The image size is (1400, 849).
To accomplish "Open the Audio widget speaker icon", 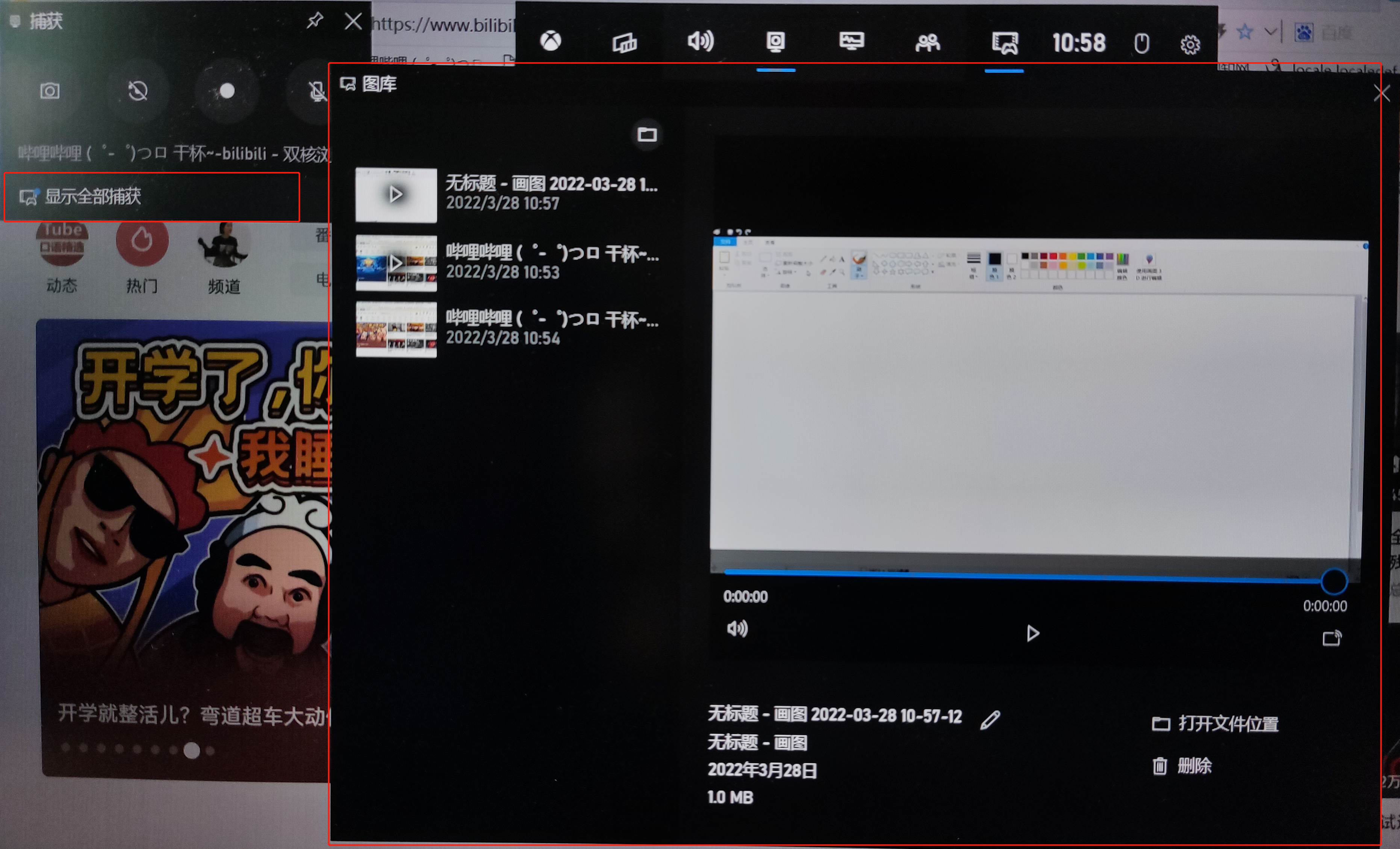I will [x=700, y=41].
